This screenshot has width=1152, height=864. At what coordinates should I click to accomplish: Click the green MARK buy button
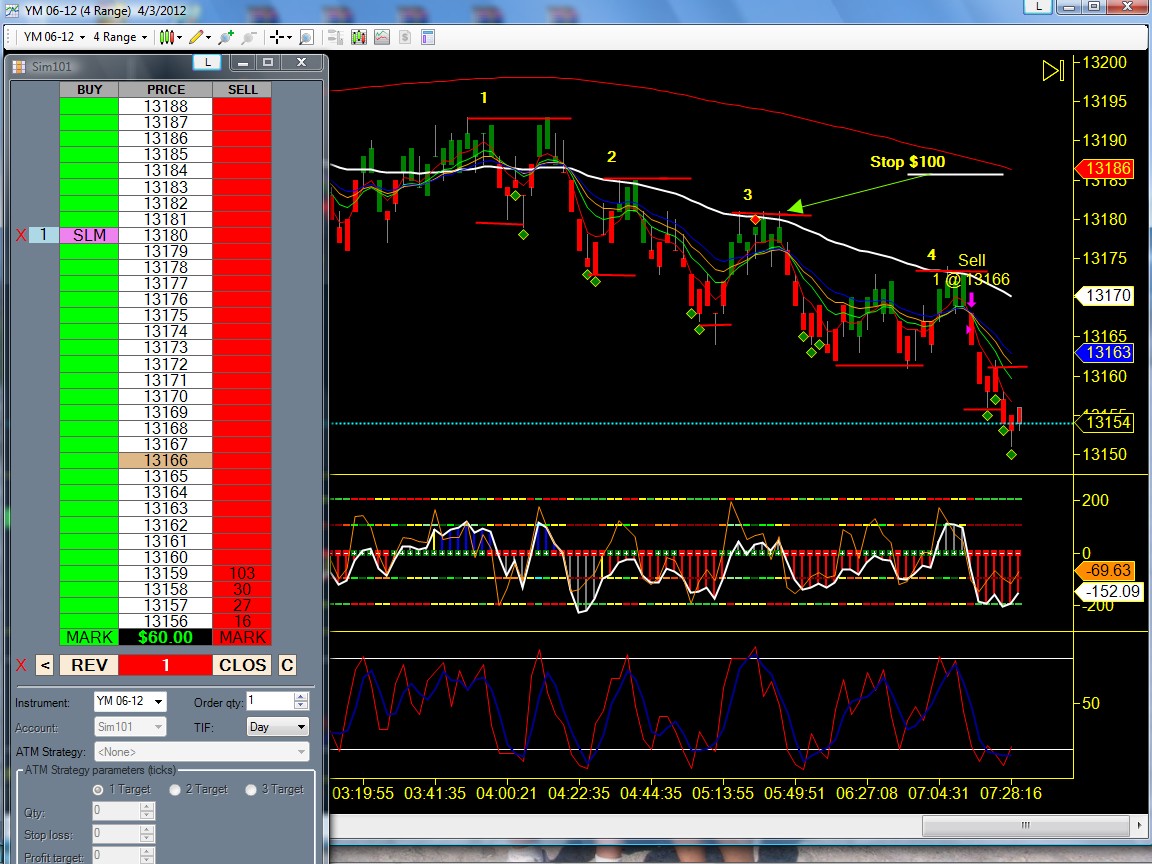(89, 637)
